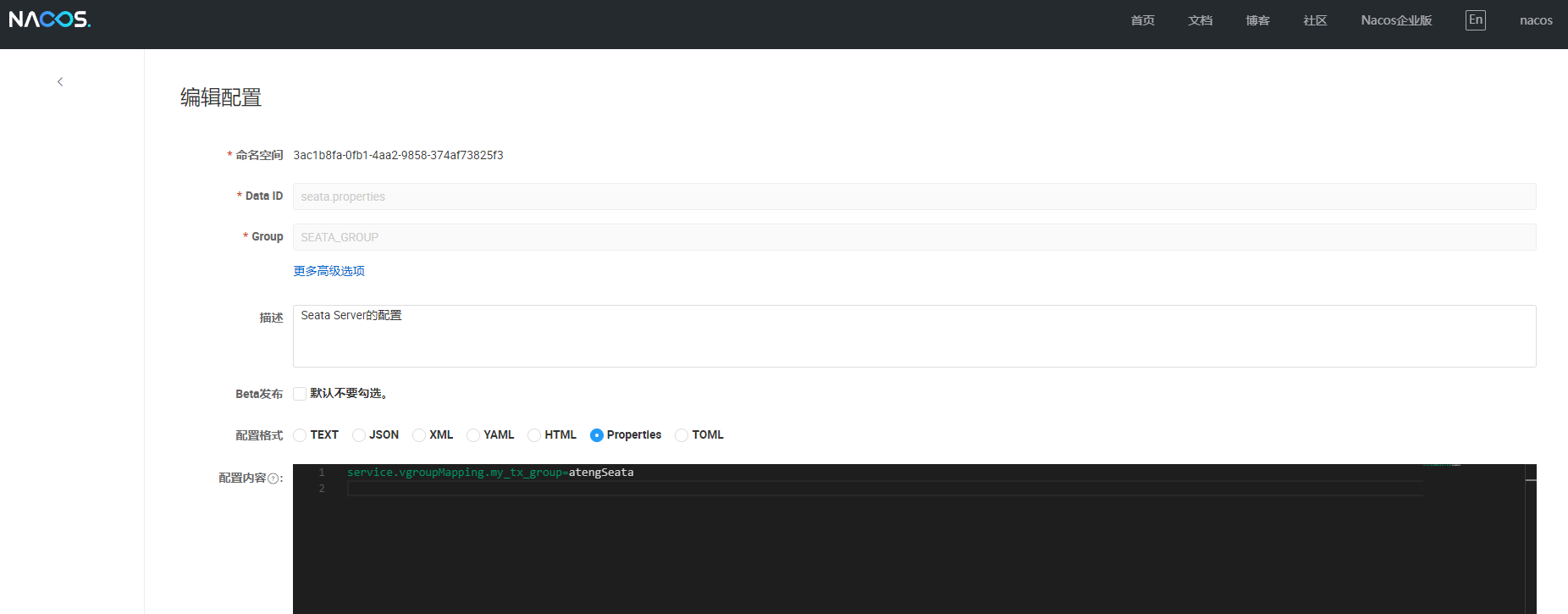Choose the YAML format option
Viewport: 1568px width, 614px height.
point(473,435)
